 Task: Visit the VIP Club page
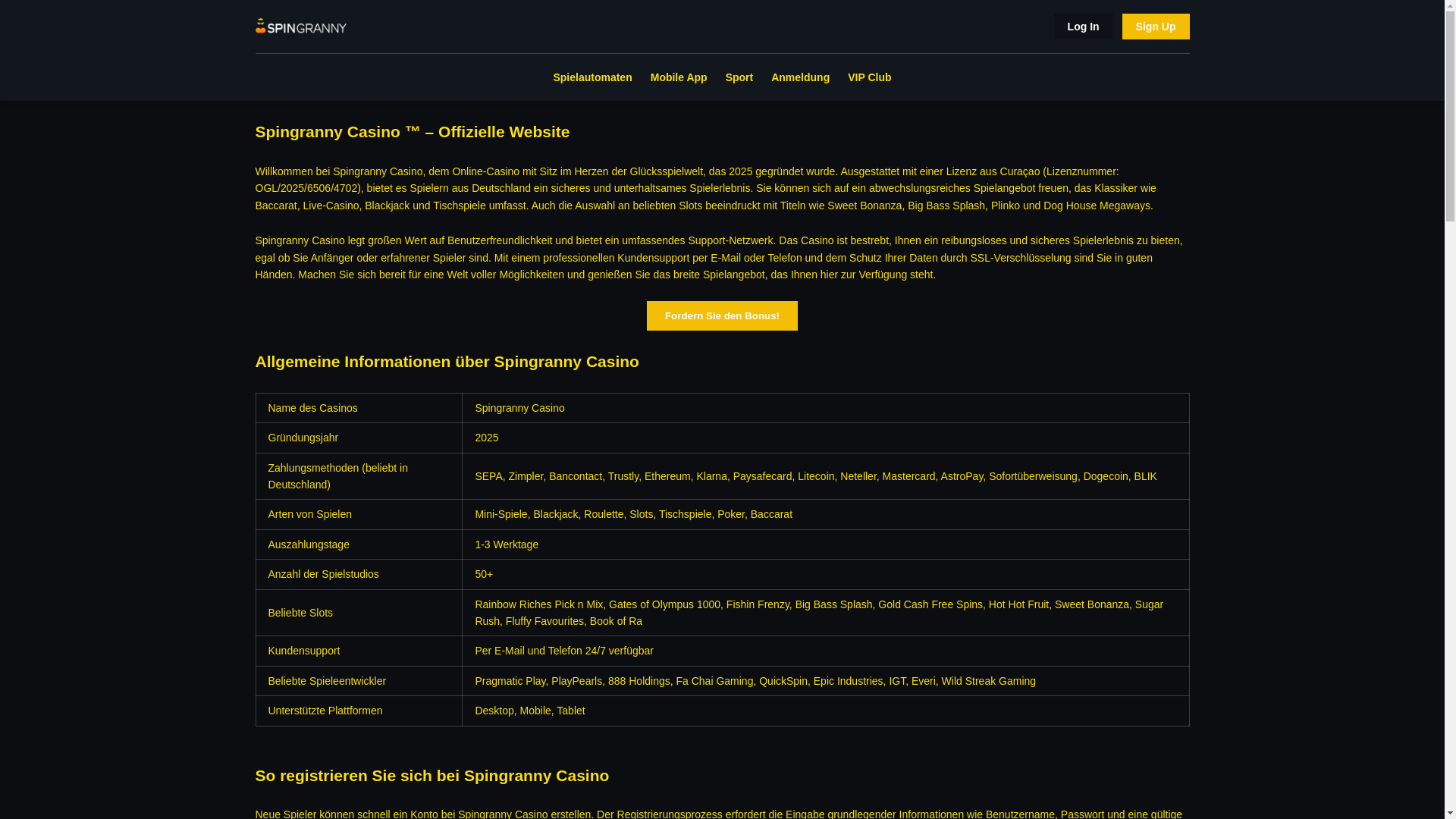click(869, 77)
